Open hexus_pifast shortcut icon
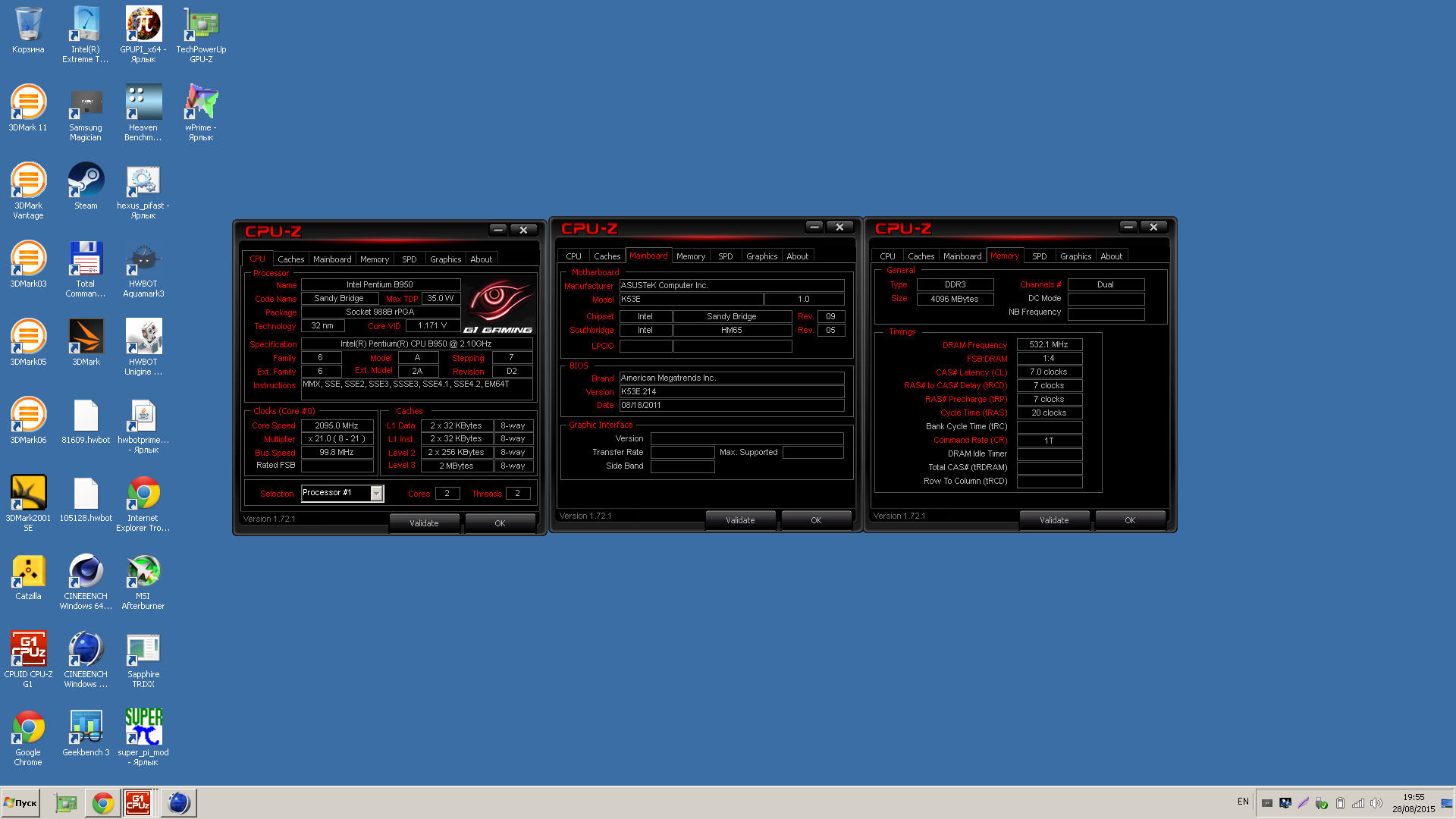 143,190
